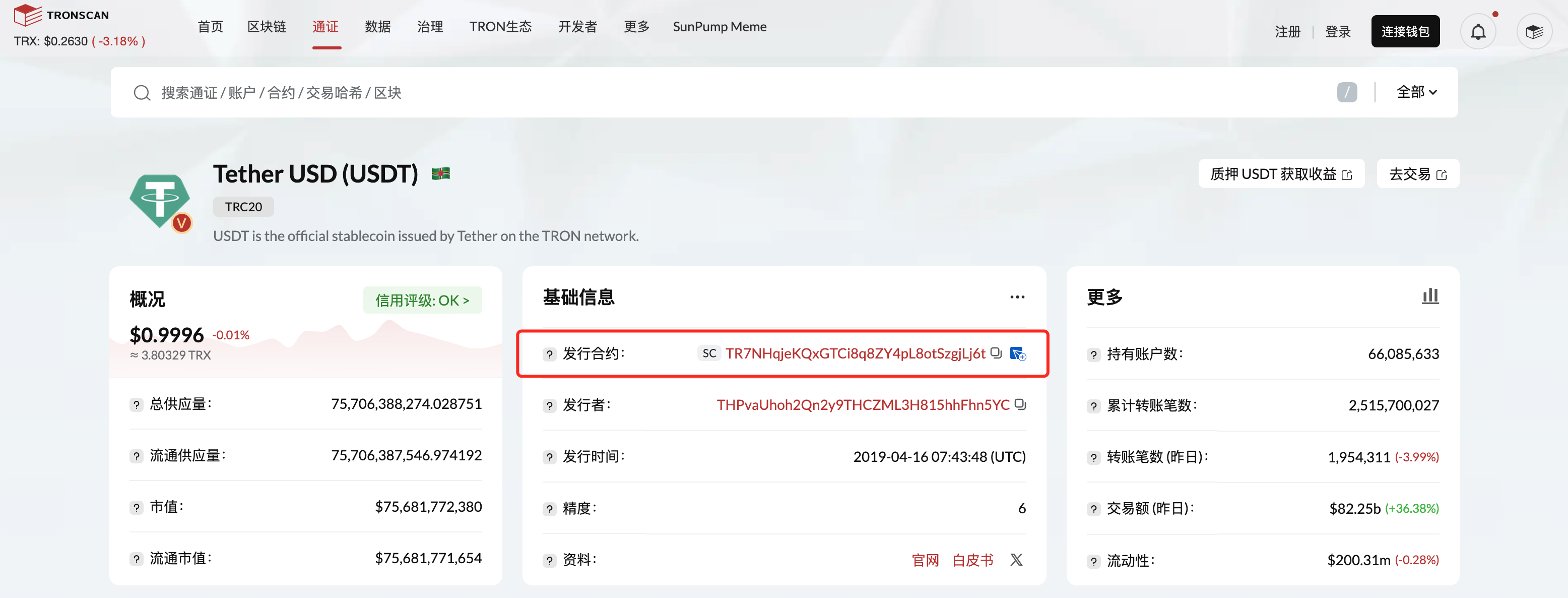Viewport: 1568px width, 598px height.
Task: Click total transfers 2,515,700,027
Action: pos(1393,405)
